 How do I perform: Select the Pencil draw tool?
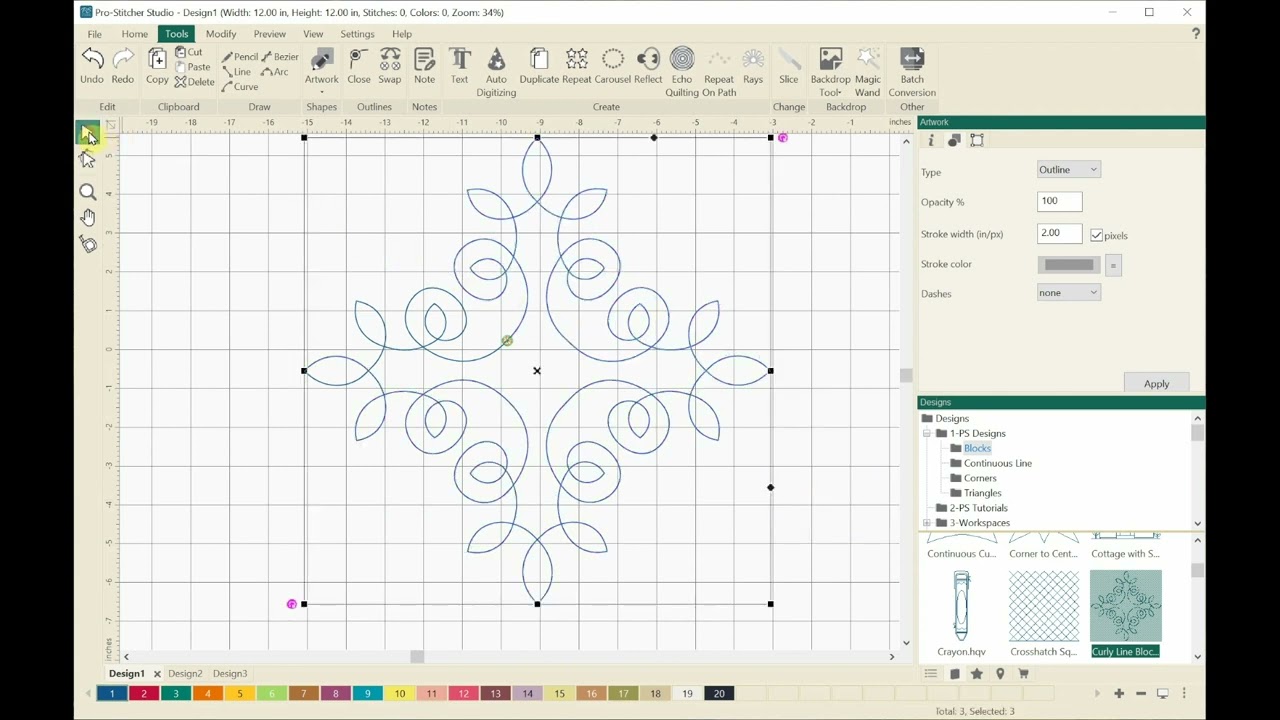coord(240,57)
